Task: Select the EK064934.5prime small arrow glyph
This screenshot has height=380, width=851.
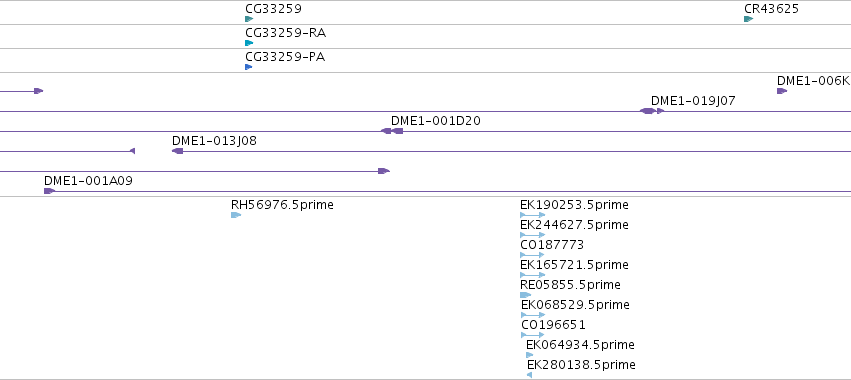Action: tap(530, 355)
